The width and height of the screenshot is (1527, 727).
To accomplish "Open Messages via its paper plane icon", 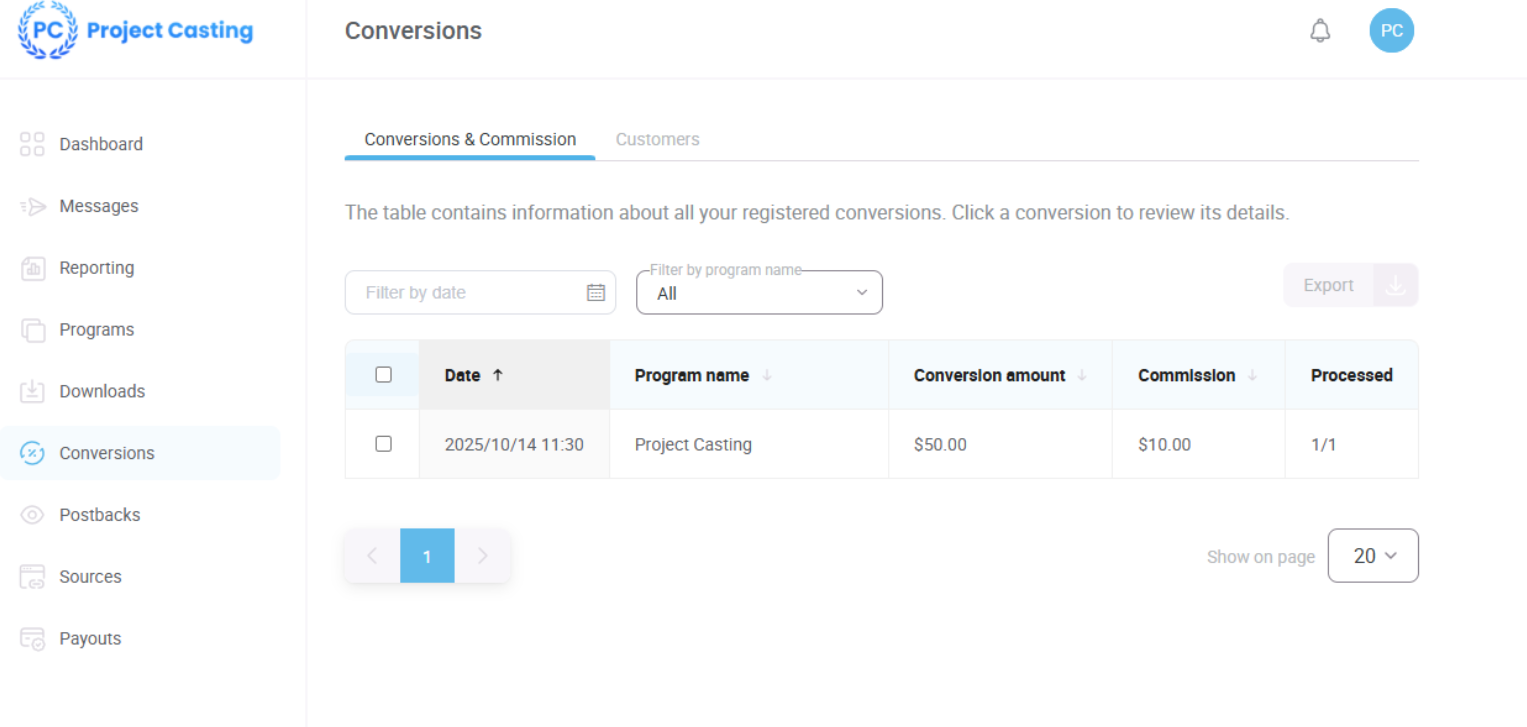I will click(x=32, y=207).
